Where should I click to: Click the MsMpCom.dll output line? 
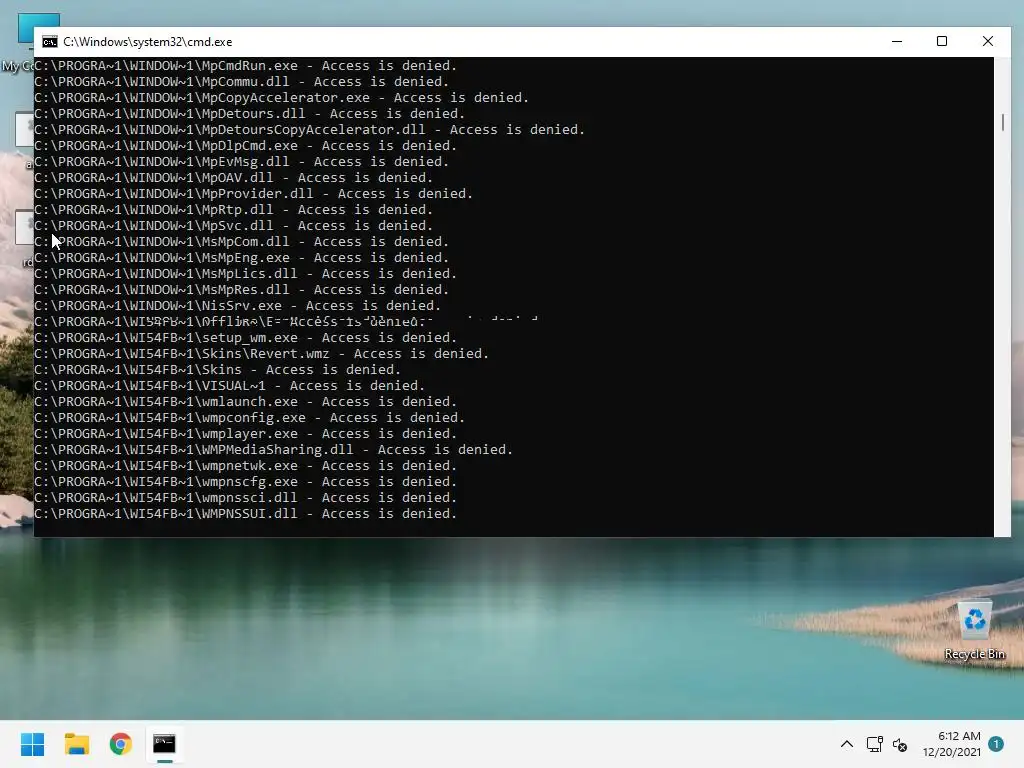point(242,242)
